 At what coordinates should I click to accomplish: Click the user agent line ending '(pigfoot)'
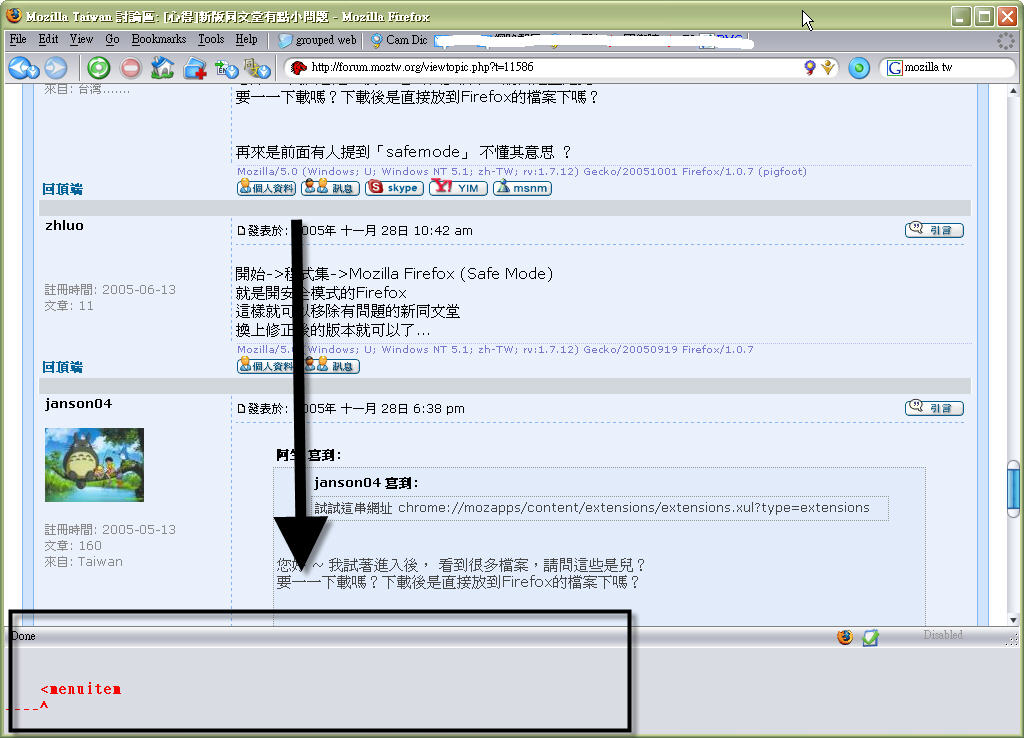(522, 172)
